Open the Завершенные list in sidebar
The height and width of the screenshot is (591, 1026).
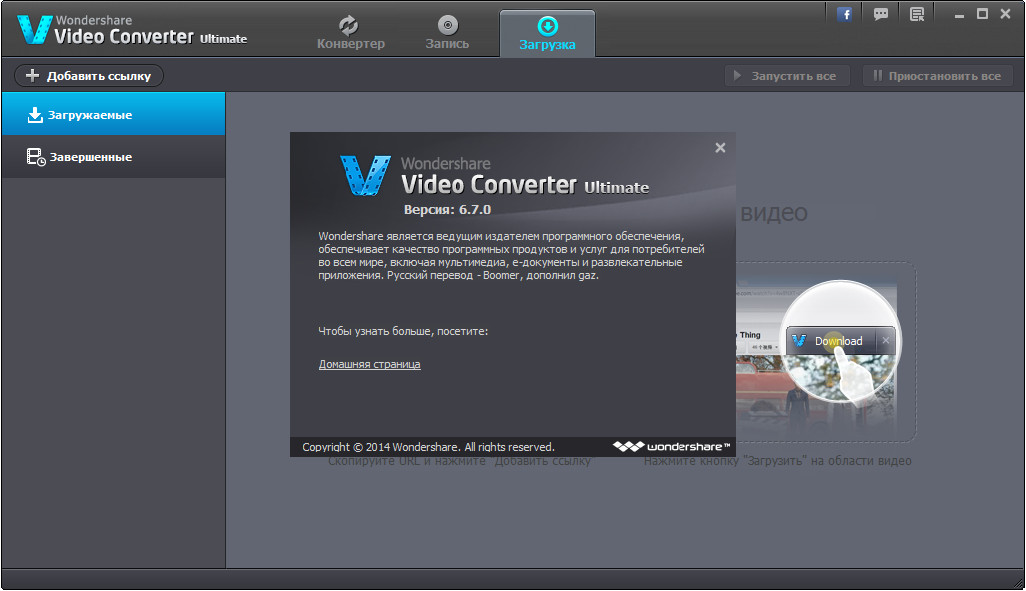click(113, 157)
